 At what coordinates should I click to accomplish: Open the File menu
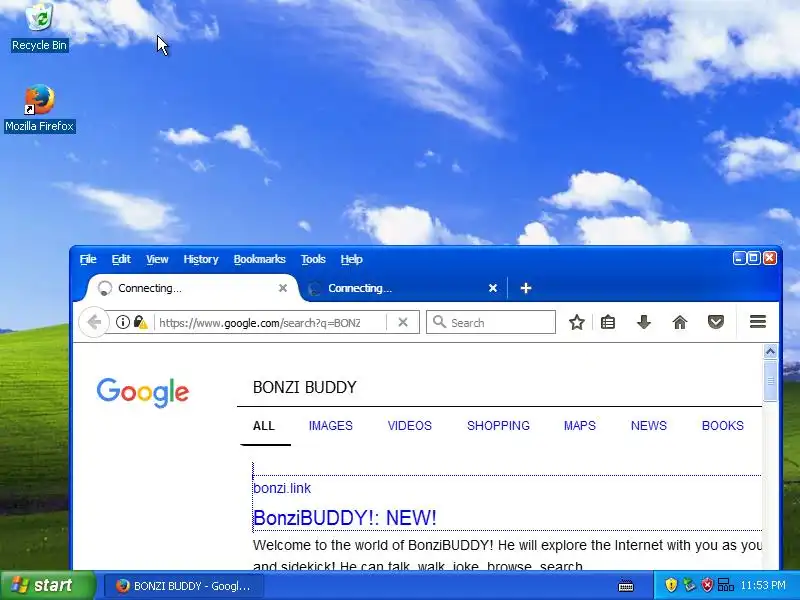88,259
